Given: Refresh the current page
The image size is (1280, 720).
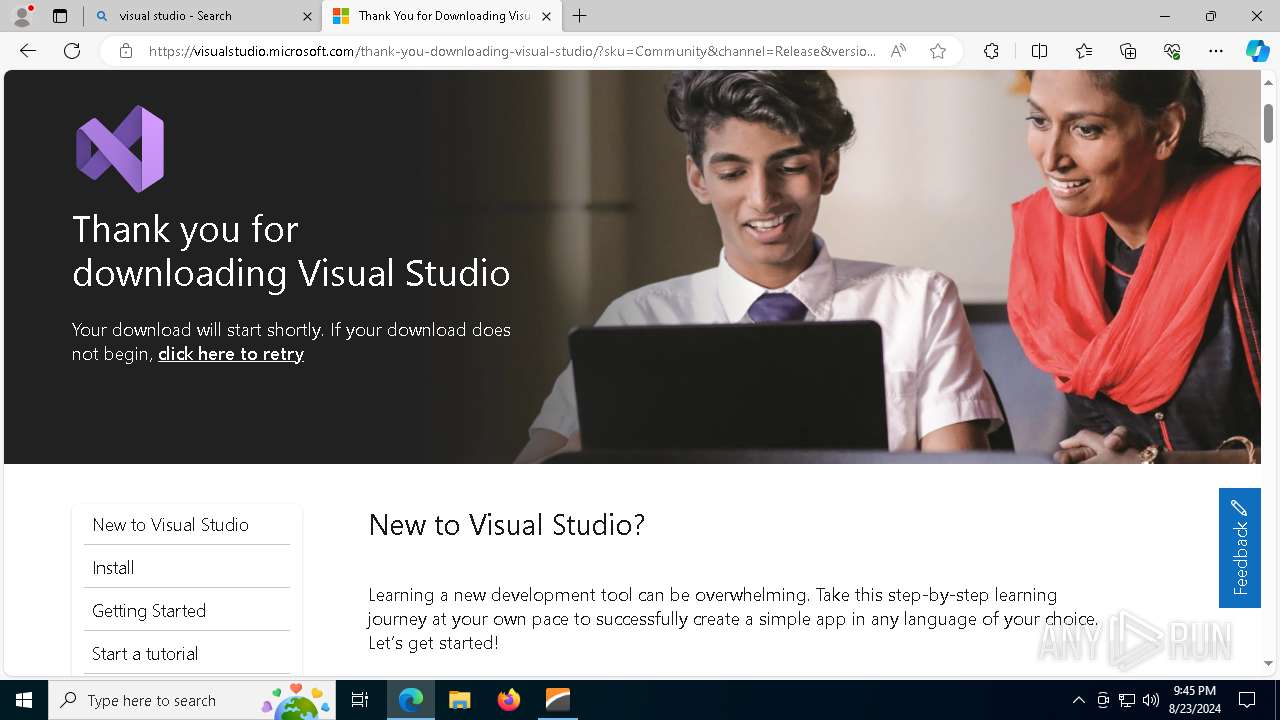Looking at the screenshot, I should (72, 51).
